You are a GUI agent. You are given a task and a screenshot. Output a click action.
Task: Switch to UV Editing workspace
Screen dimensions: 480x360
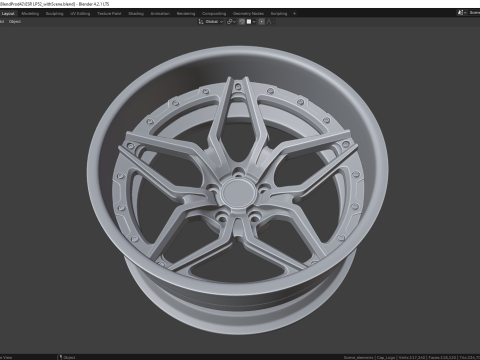point(80,14)
